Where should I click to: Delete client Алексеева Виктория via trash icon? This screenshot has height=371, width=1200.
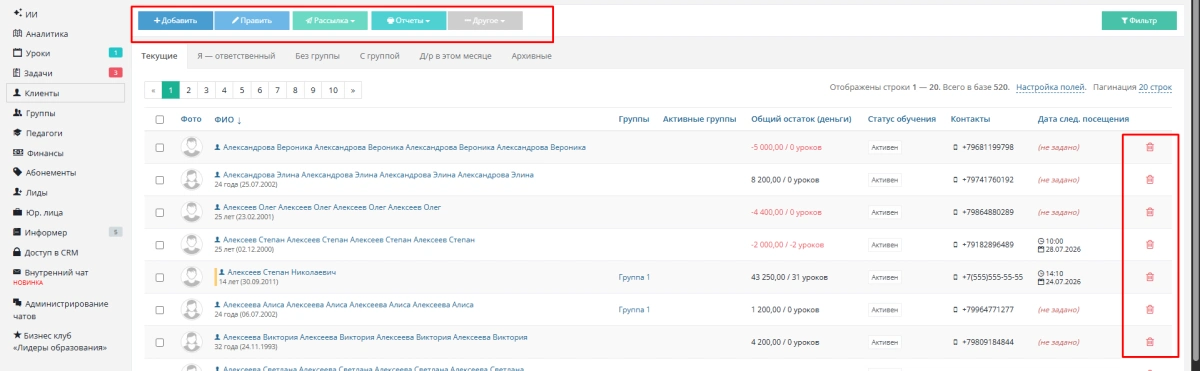(1149, 342)
